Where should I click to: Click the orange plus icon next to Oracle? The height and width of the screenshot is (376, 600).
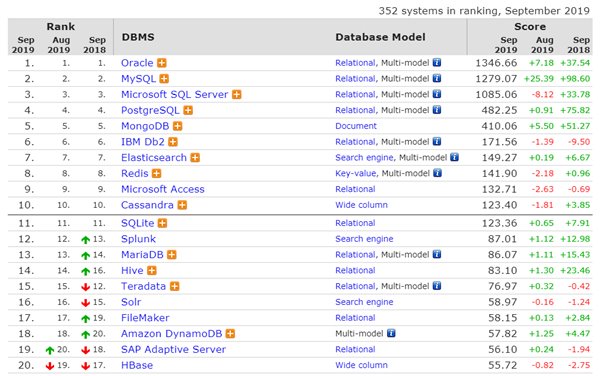162,63
